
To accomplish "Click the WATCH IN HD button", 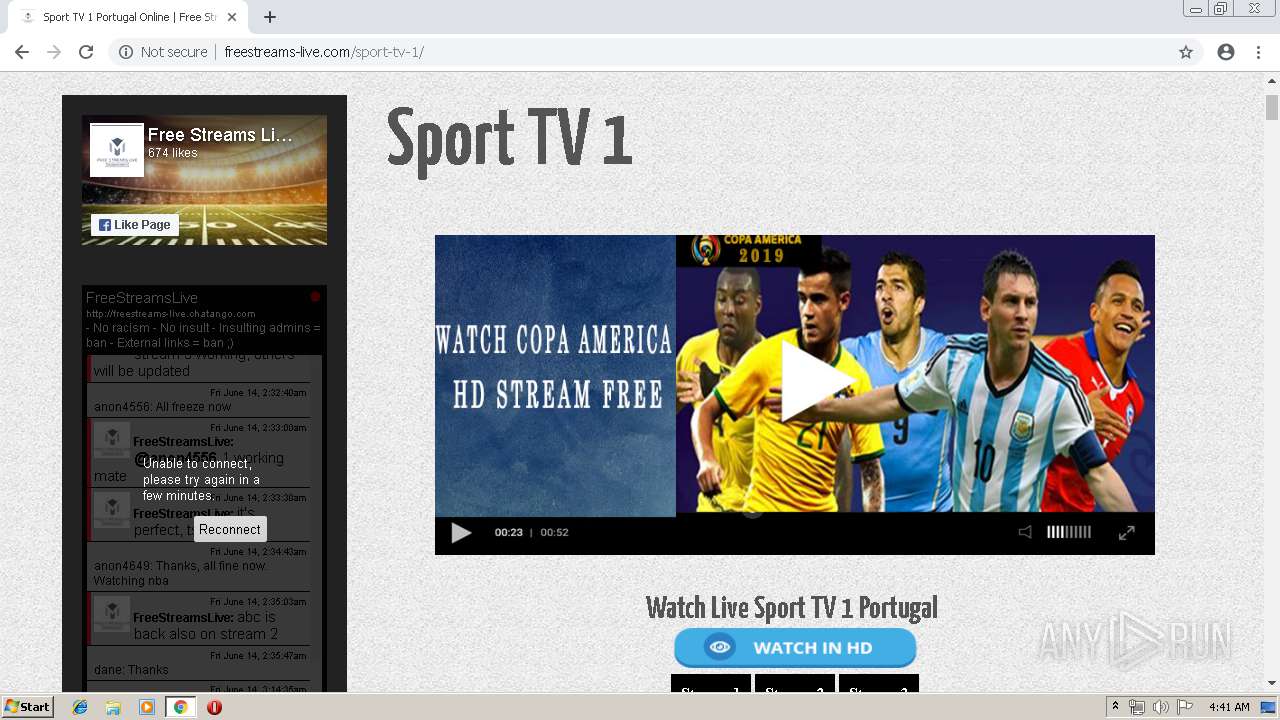I will (795, 647).
